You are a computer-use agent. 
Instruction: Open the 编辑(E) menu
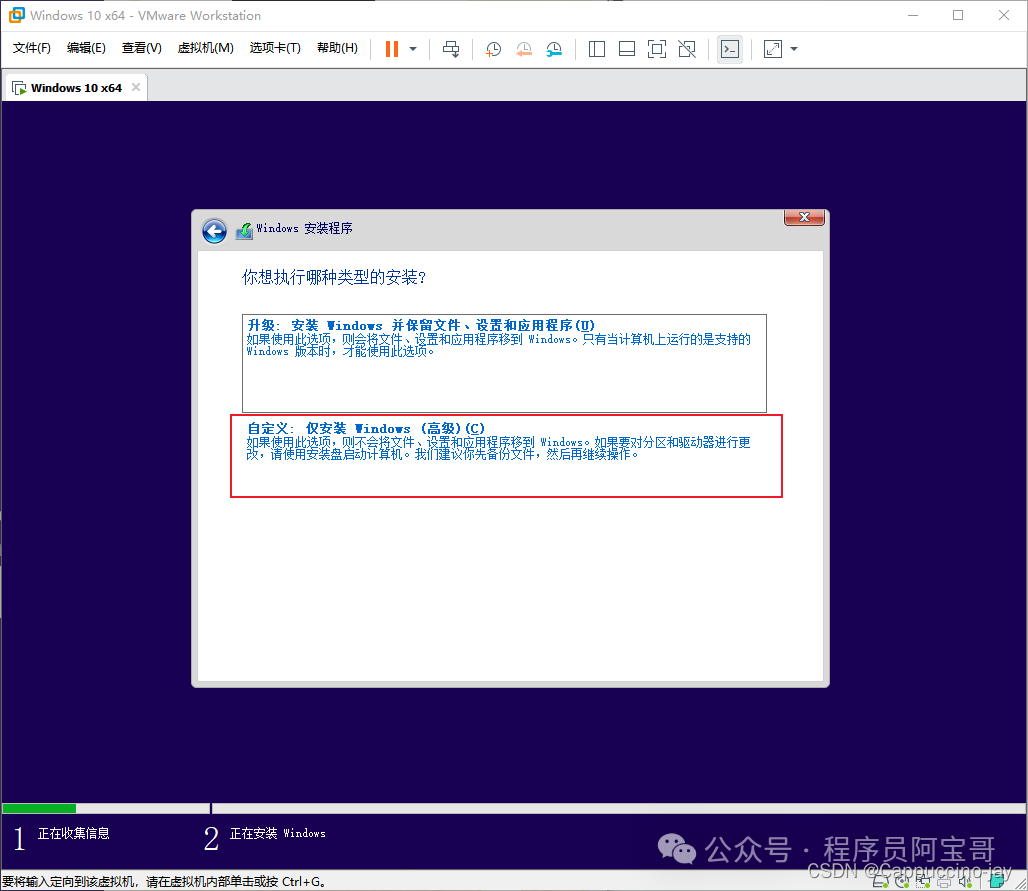pyautogui.click(x=86, y=48)
